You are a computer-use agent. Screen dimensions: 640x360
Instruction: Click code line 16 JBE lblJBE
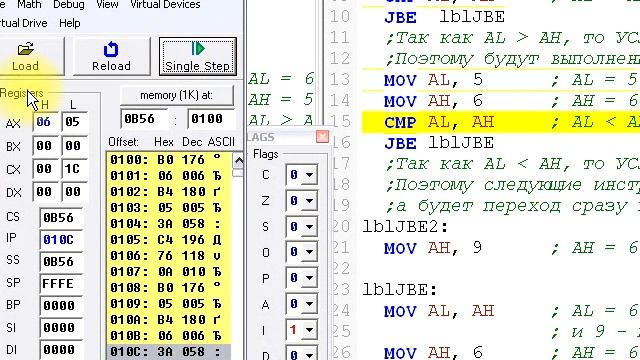pyautogui.click(x=439, y=143)
